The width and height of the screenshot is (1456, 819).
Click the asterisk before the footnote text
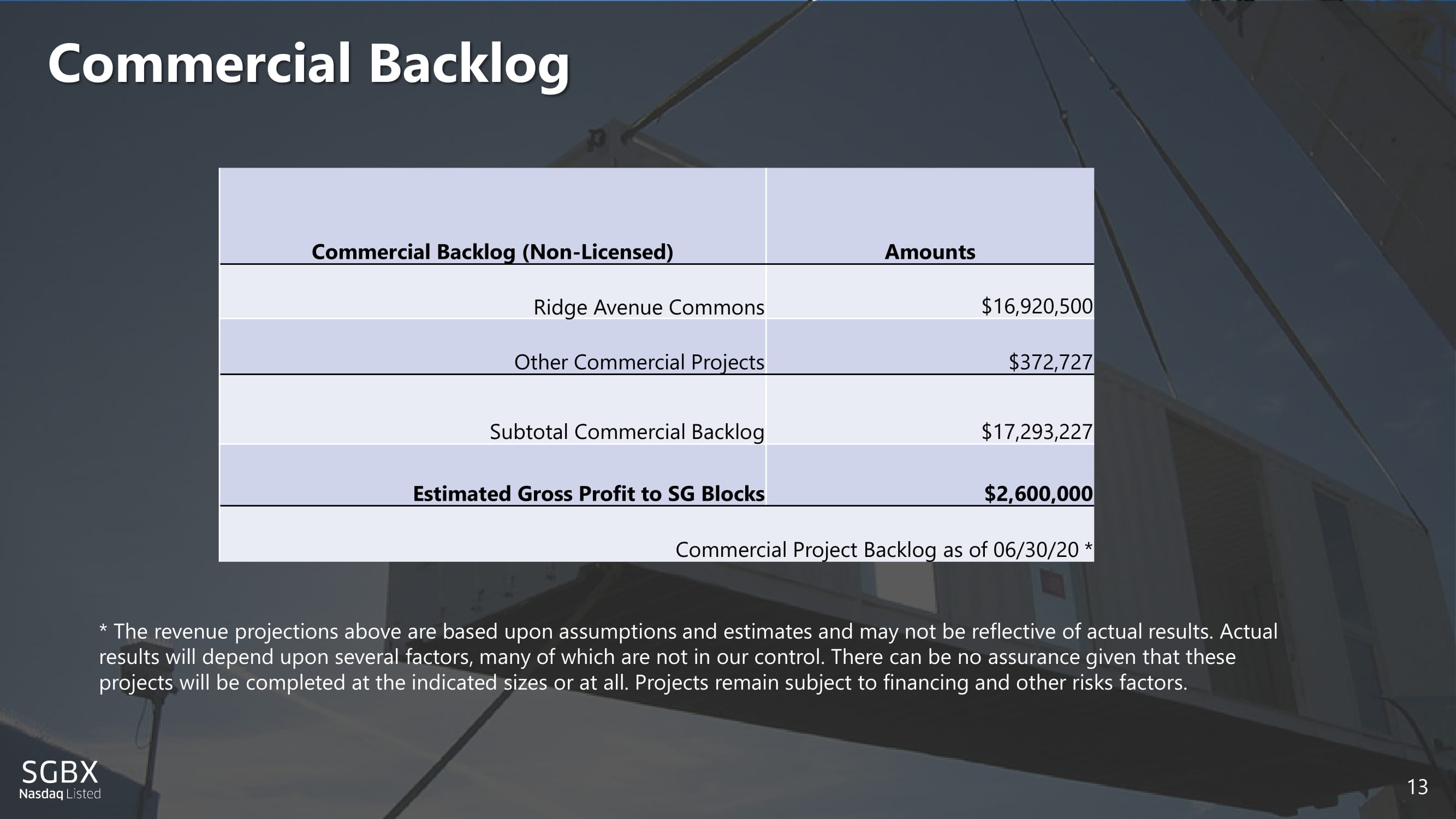[103, 628]
